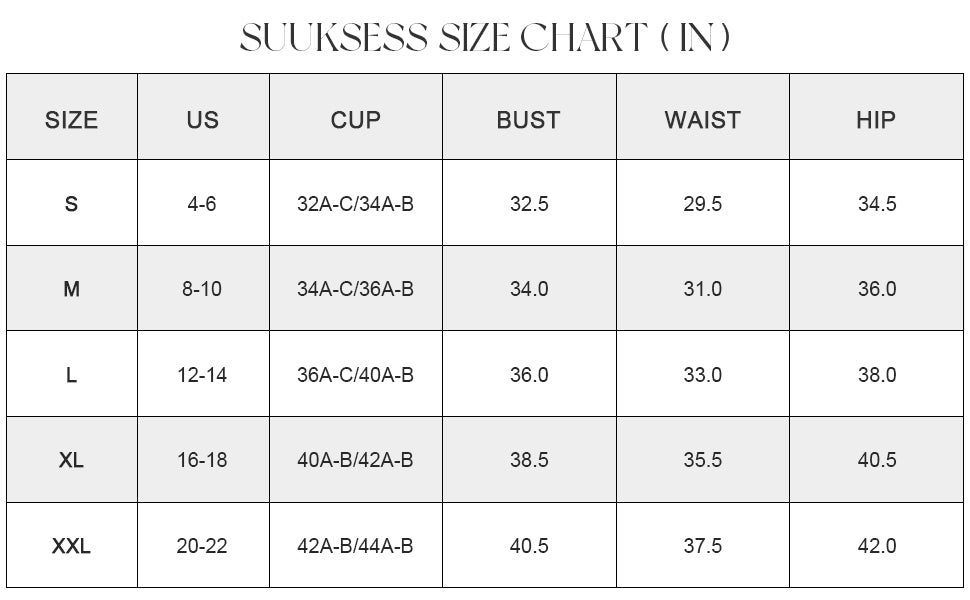This screenshot has width=970, height=600.
Task: Click the US column header
Action: (202, 120)
